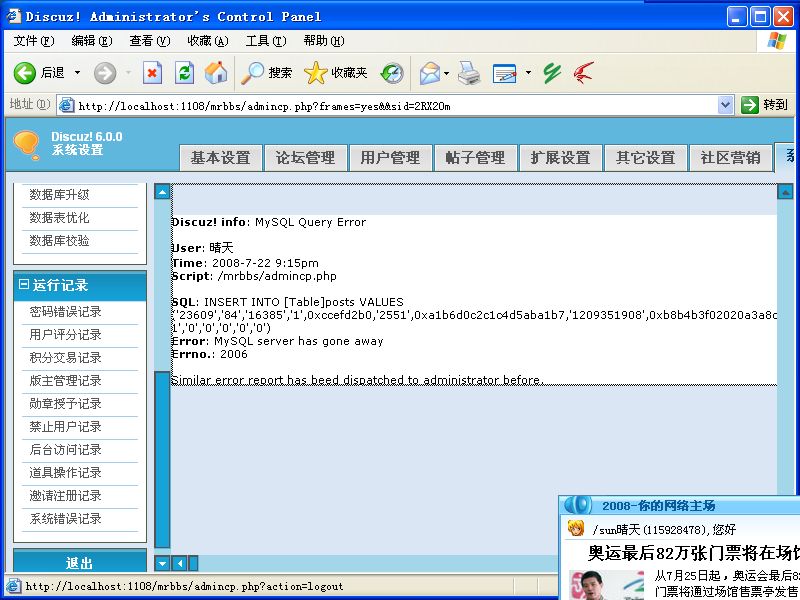Open the 道具操作记录 link
Image resolution: width=800 pixels, height=600 pixels.
(x=65, y=472)
